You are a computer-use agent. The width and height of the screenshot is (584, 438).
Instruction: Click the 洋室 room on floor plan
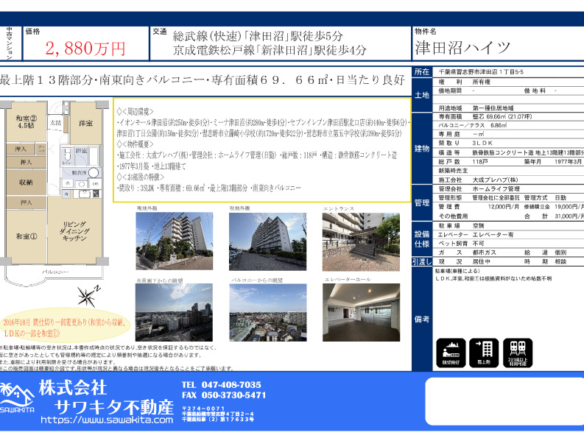[86, 123]
